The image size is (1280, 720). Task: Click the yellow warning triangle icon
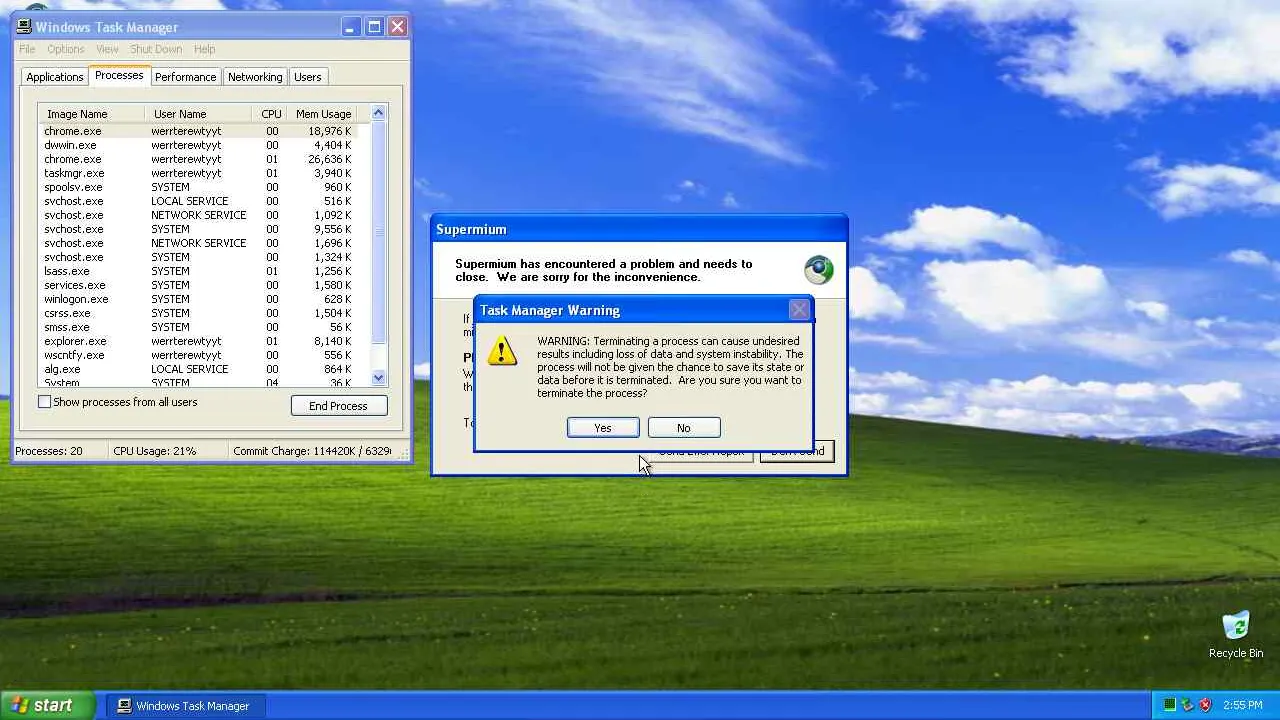(502, 350)
